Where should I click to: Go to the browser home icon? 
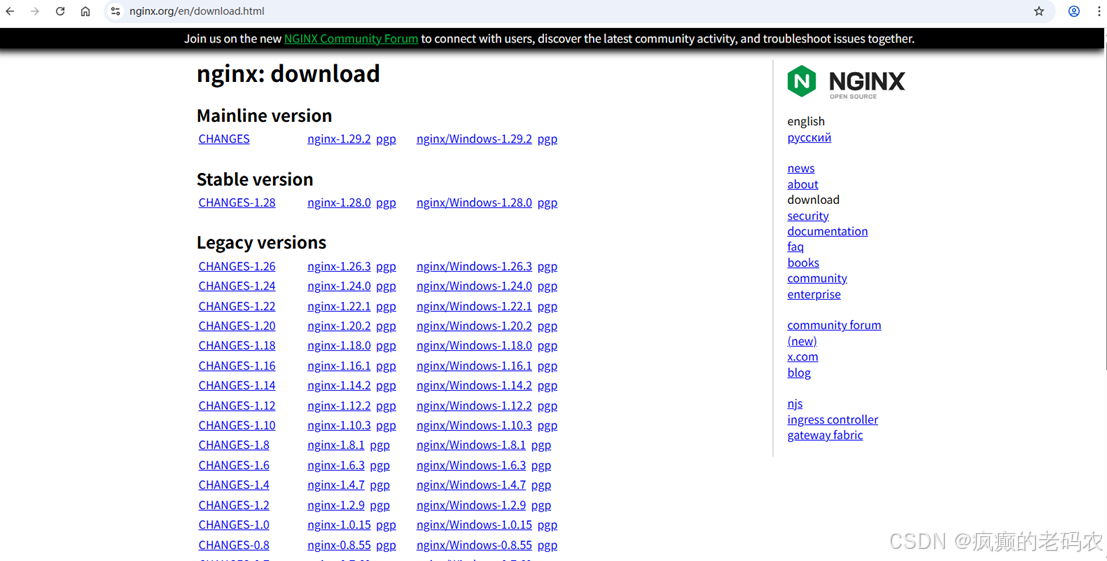85,11
